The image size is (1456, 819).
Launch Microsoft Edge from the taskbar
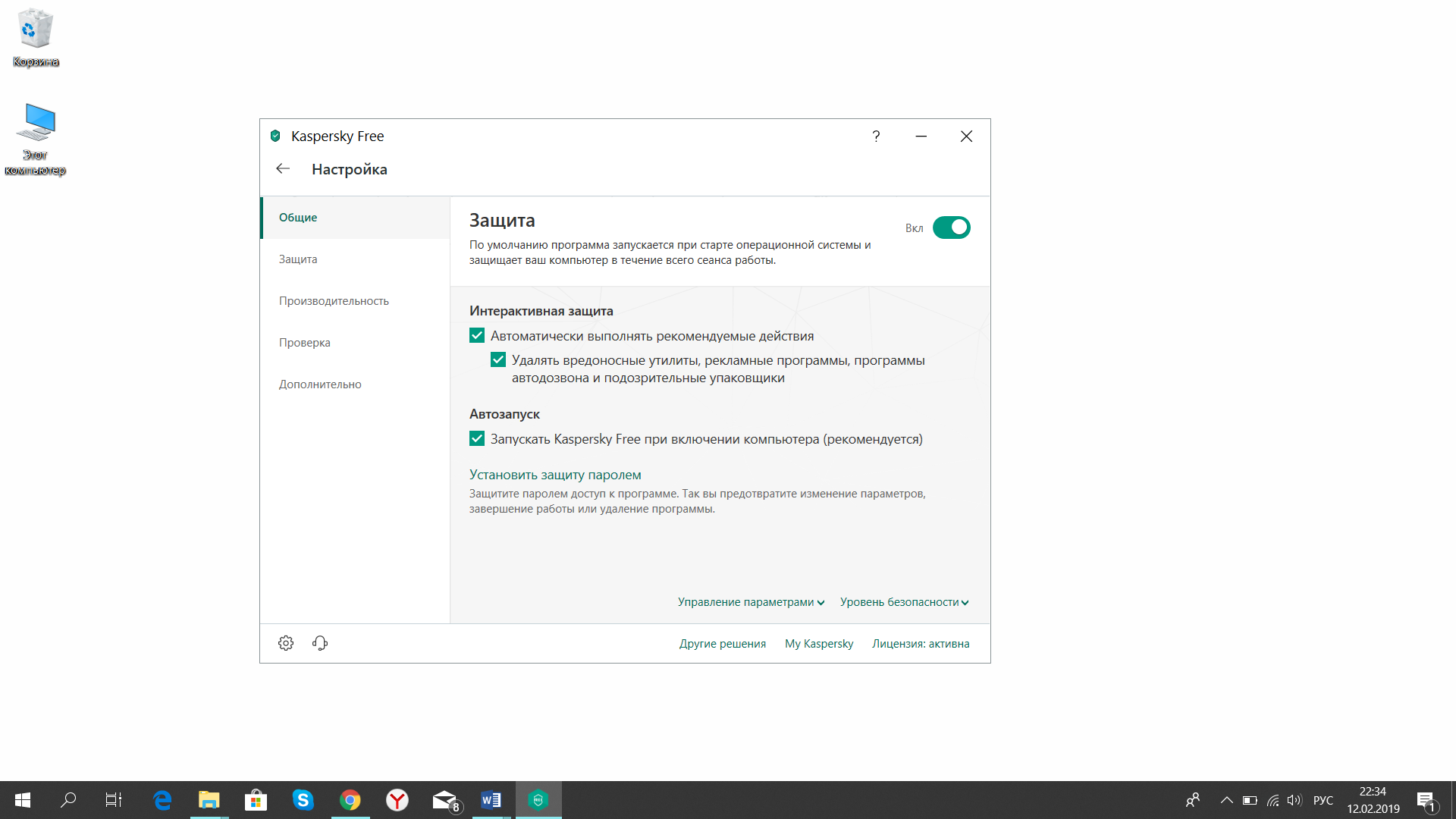click(162, 800)
